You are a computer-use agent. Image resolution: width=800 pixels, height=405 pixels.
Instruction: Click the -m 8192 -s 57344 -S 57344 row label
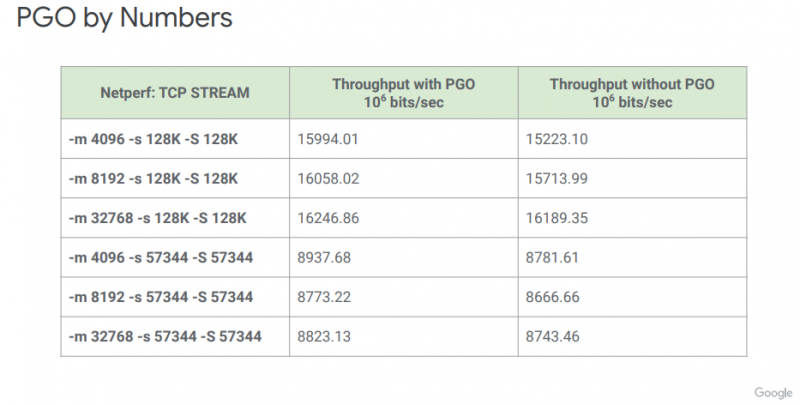(x=161, y=297)
